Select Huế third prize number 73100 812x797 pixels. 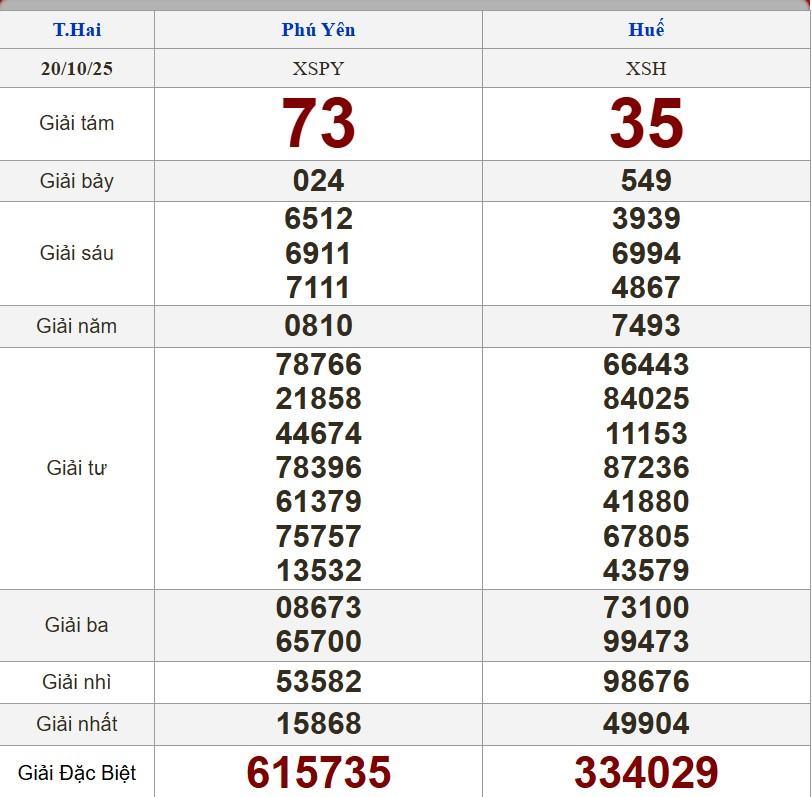point(646,607)
